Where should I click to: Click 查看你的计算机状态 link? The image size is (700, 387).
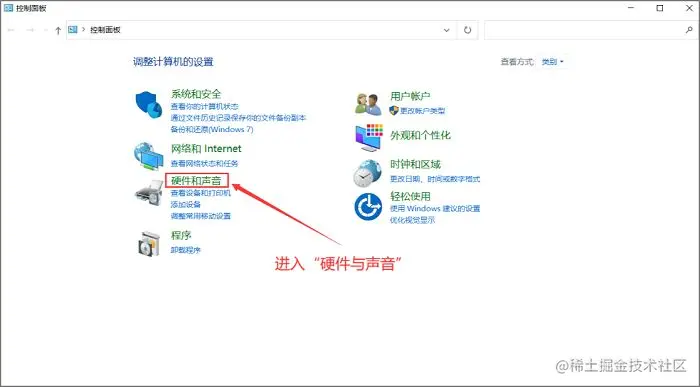(204, 107)
